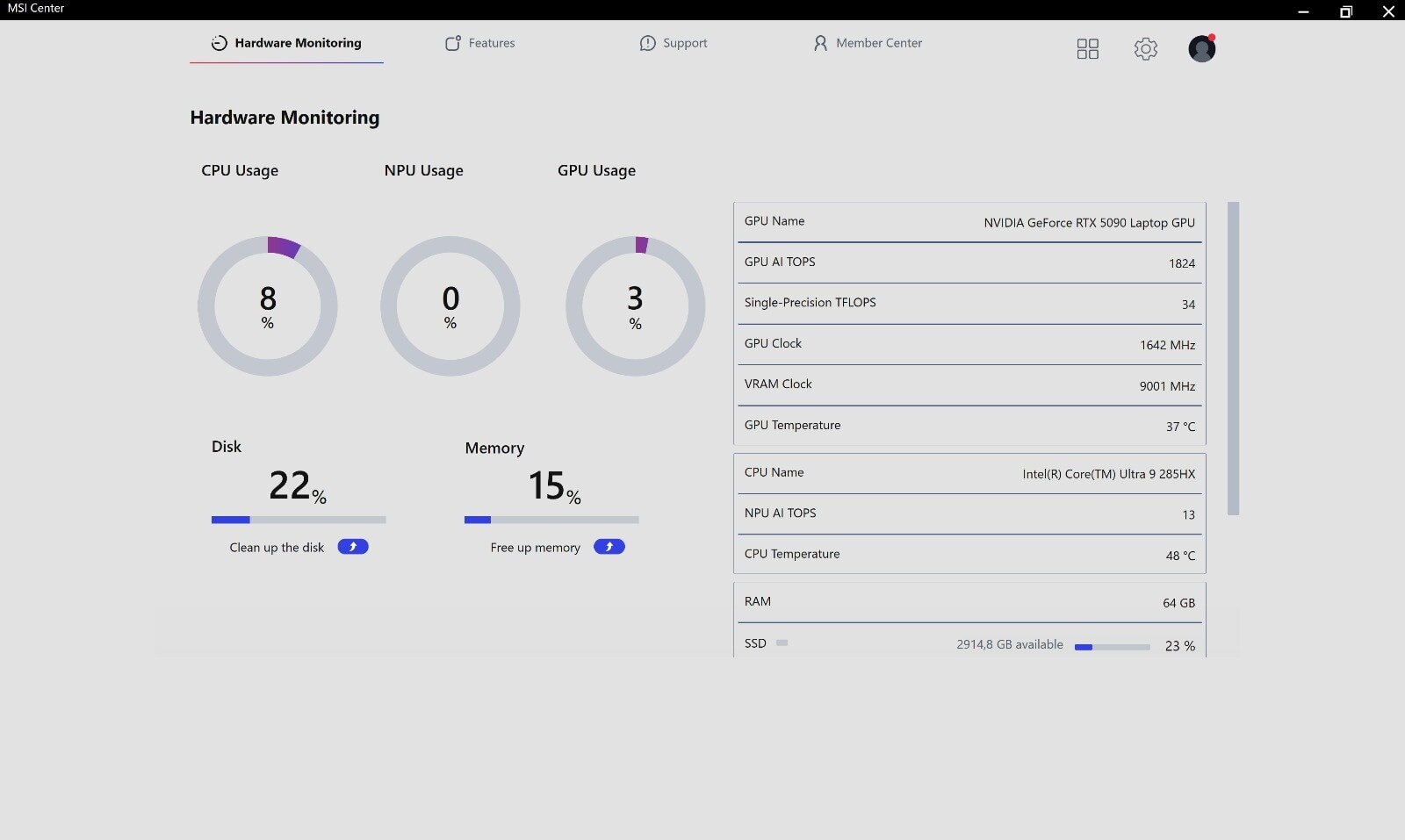Restore down the MSI Center window
1405x840 pixels.
[x=1346, y=11]
